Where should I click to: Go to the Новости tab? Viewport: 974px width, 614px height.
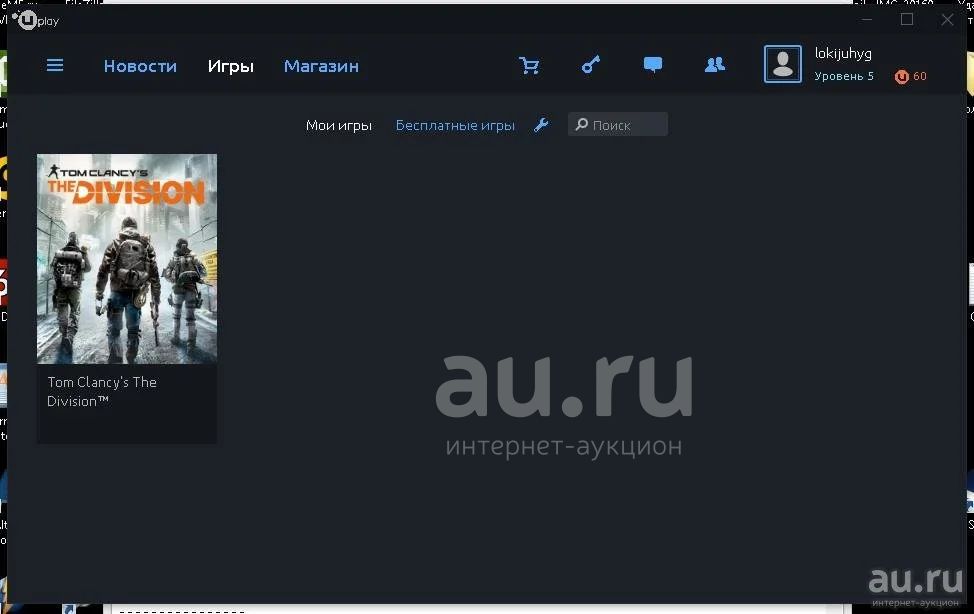(140, 66)
